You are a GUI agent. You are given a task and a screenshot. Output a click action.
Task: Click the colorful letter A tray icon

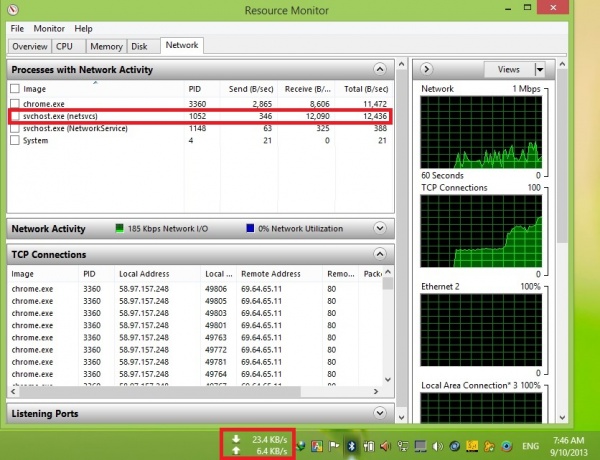[x=317, y=445]
